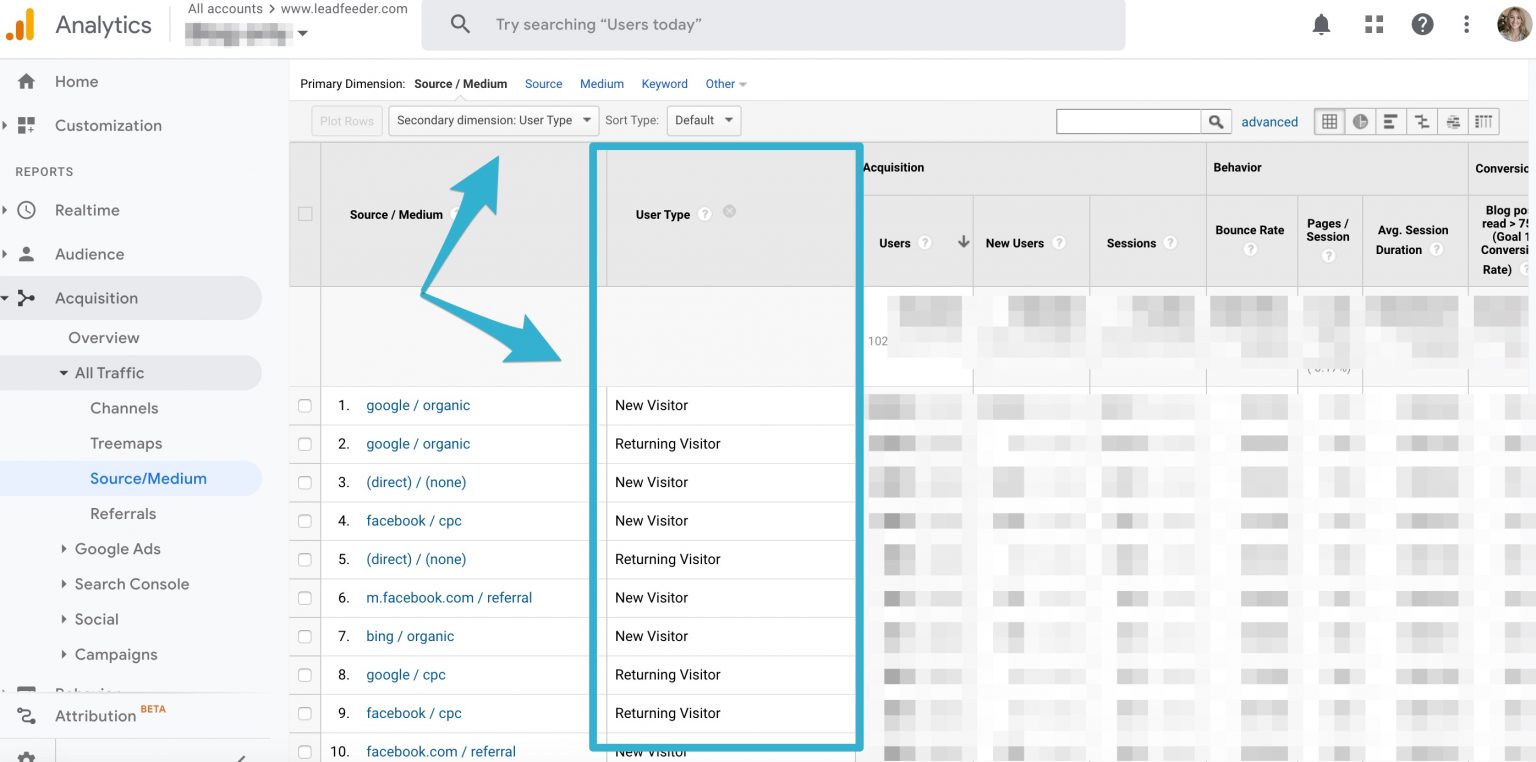Open the Sort Type Default dropdown
Viewport: 1536px width, 762px height.
click(x=703, y=120)
